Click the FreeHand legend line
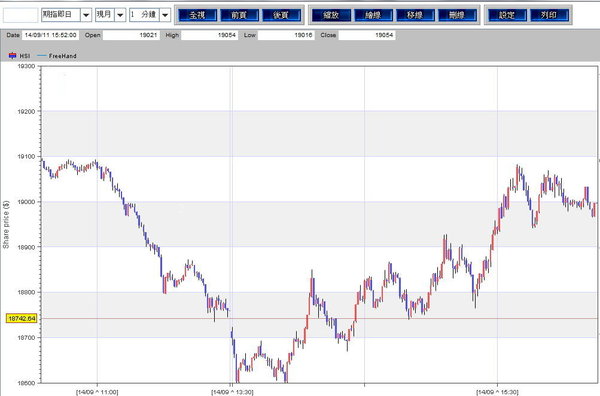Viewport: 600px width, 396px height. [x=42, y=56]
